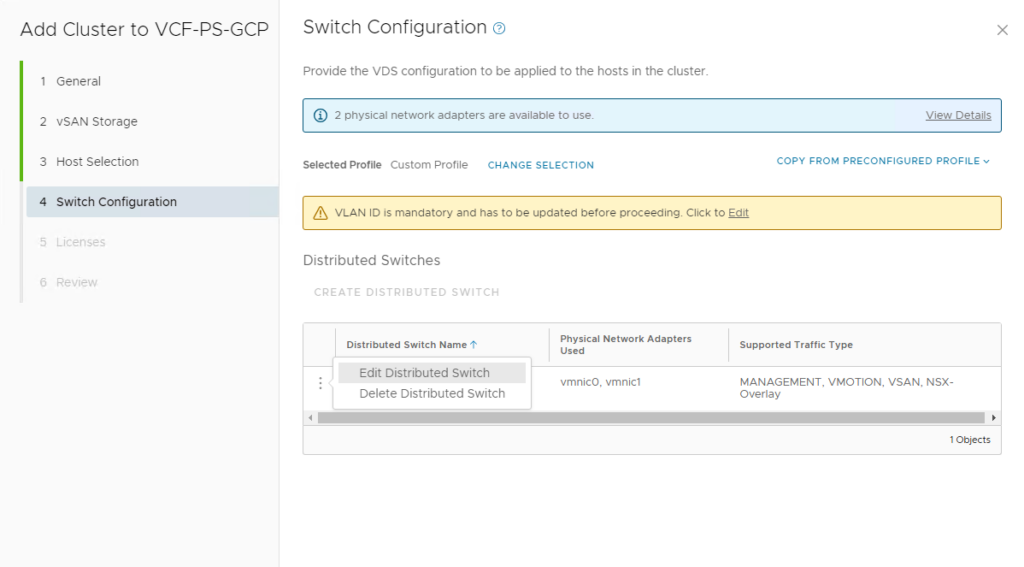Click the info icon in blue banner

click(320, 115)
